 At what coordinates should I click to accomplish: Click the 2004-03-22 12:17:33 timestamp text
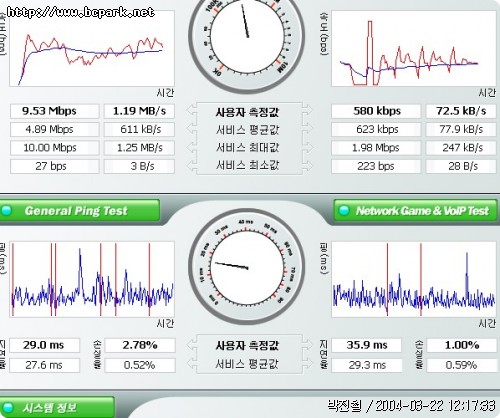tap(435, 406)
